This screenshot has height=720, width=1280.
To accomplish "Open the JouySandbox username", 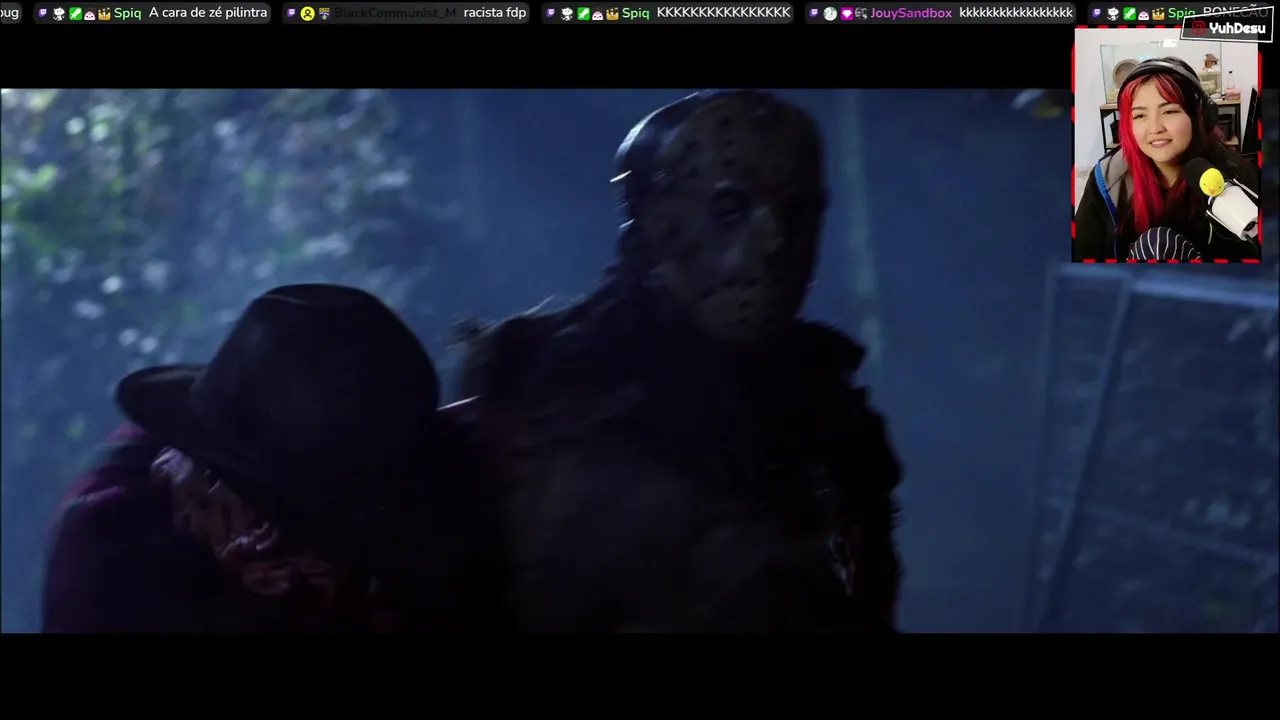I will [911, 13].
